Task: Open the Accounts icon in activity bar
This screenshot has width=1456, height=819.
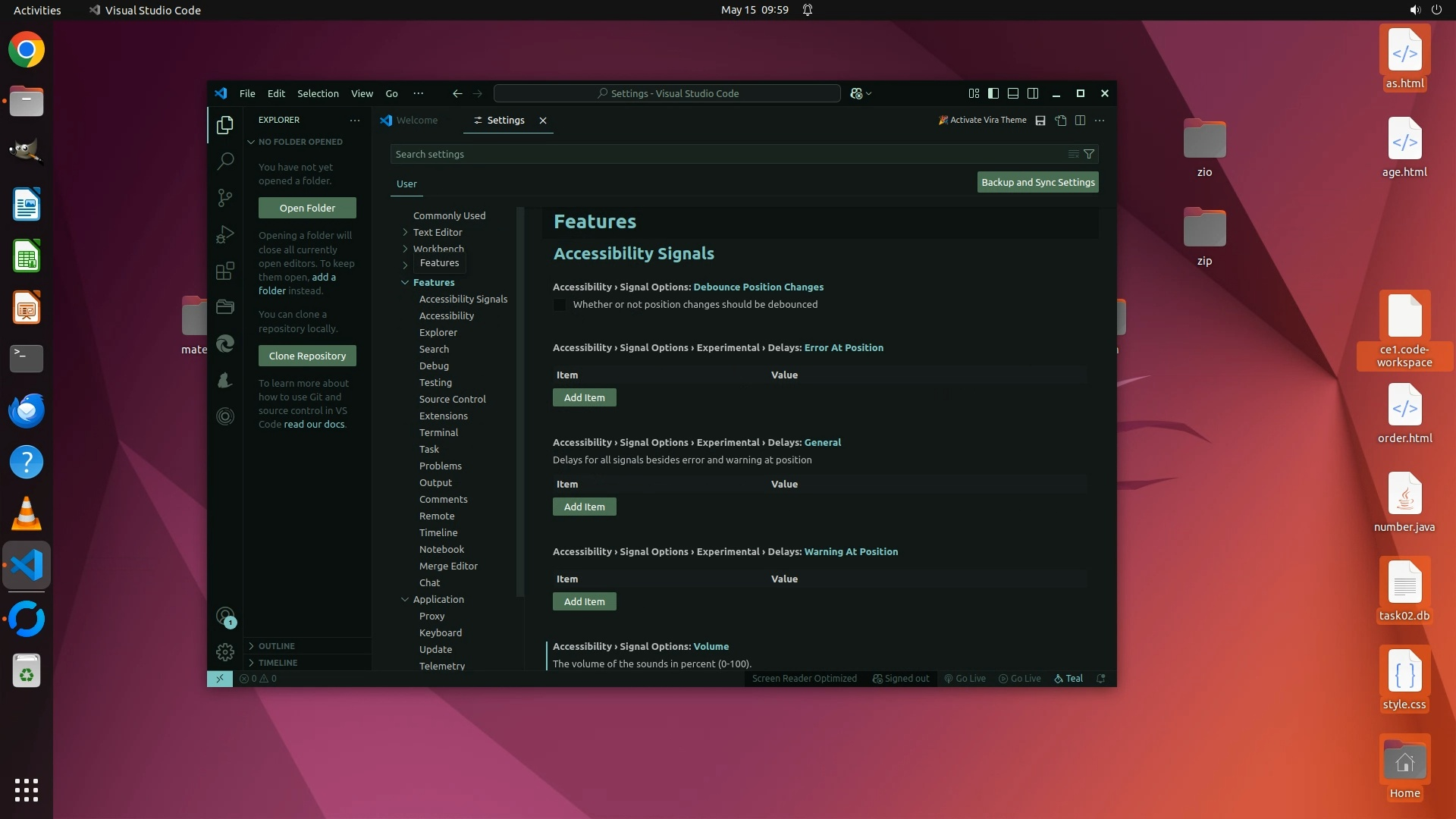Action: (225, 617)
